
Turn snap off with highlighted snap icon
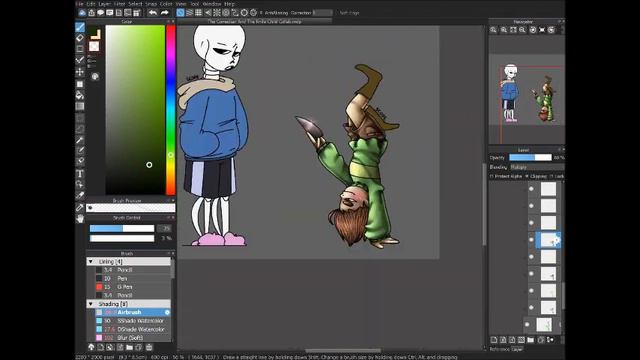180,13
